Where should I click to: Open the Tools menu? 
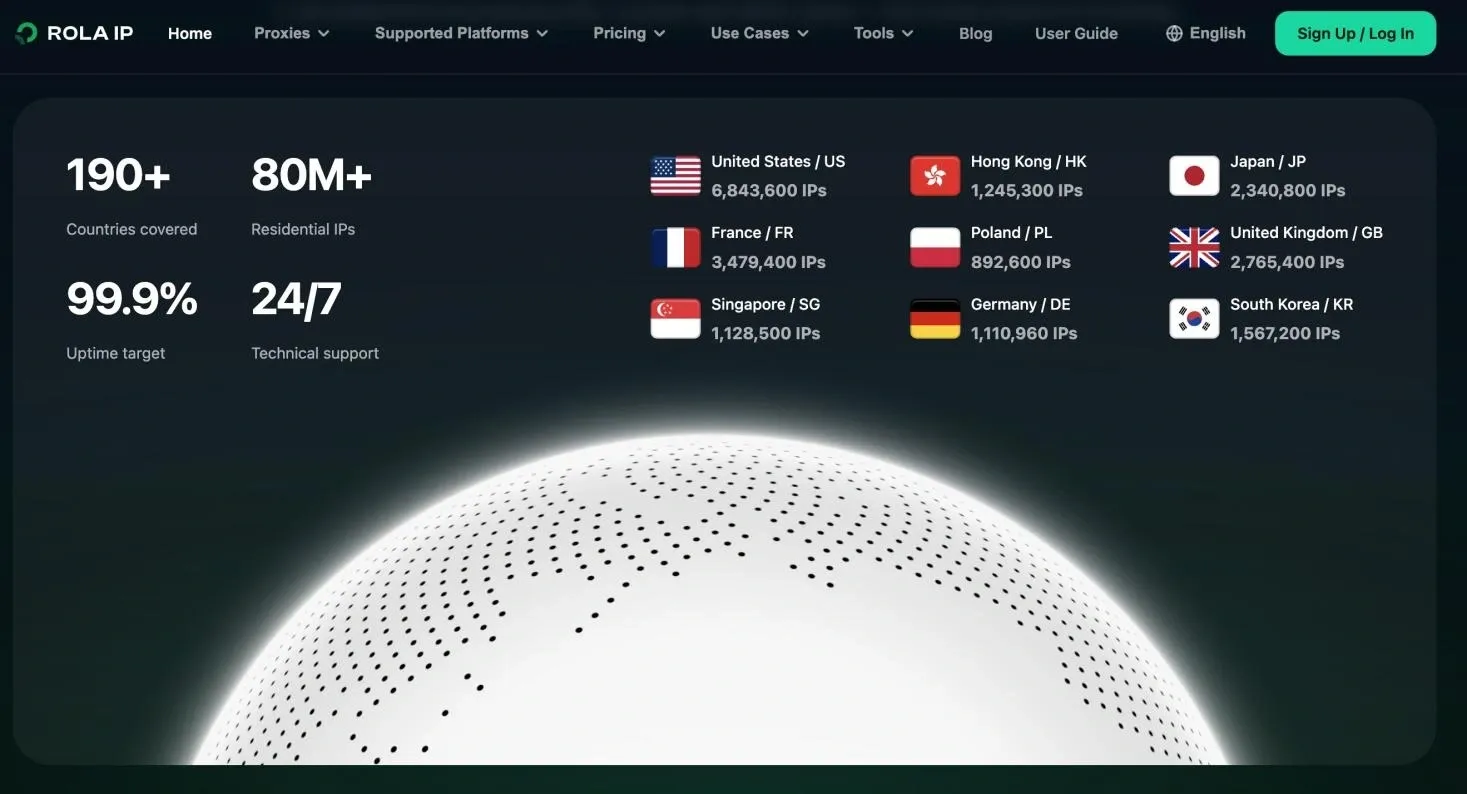[x=884, y=33]
